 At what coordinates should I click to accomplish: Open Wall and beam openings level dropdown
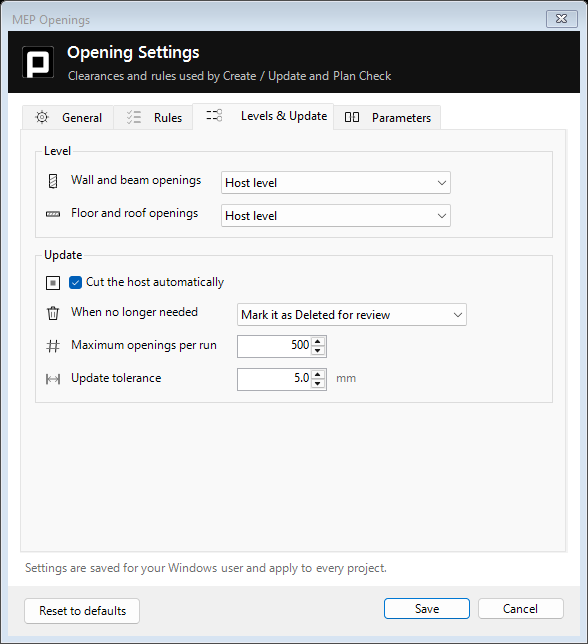click(336, 183)
